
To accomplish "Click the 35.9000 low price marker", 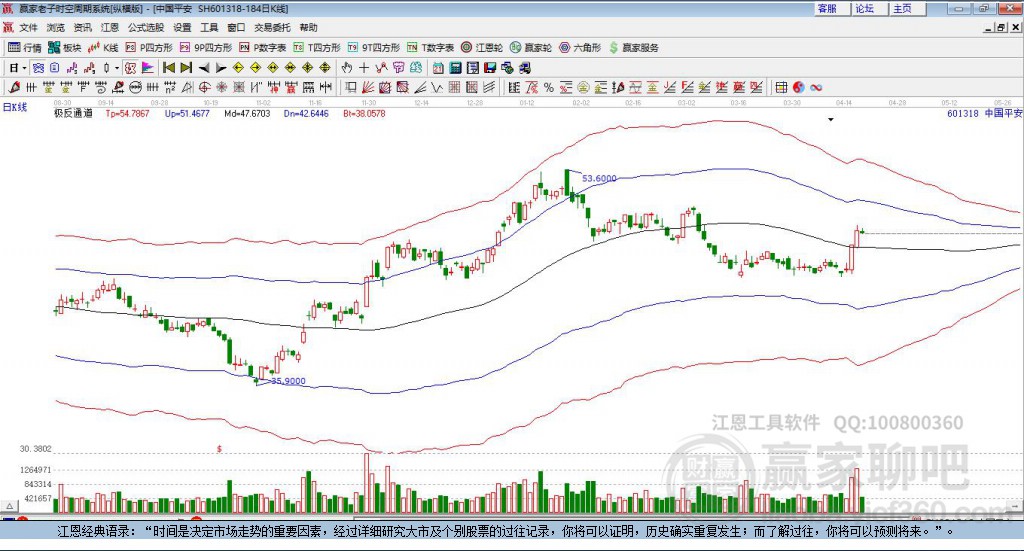I will [288, 381].
